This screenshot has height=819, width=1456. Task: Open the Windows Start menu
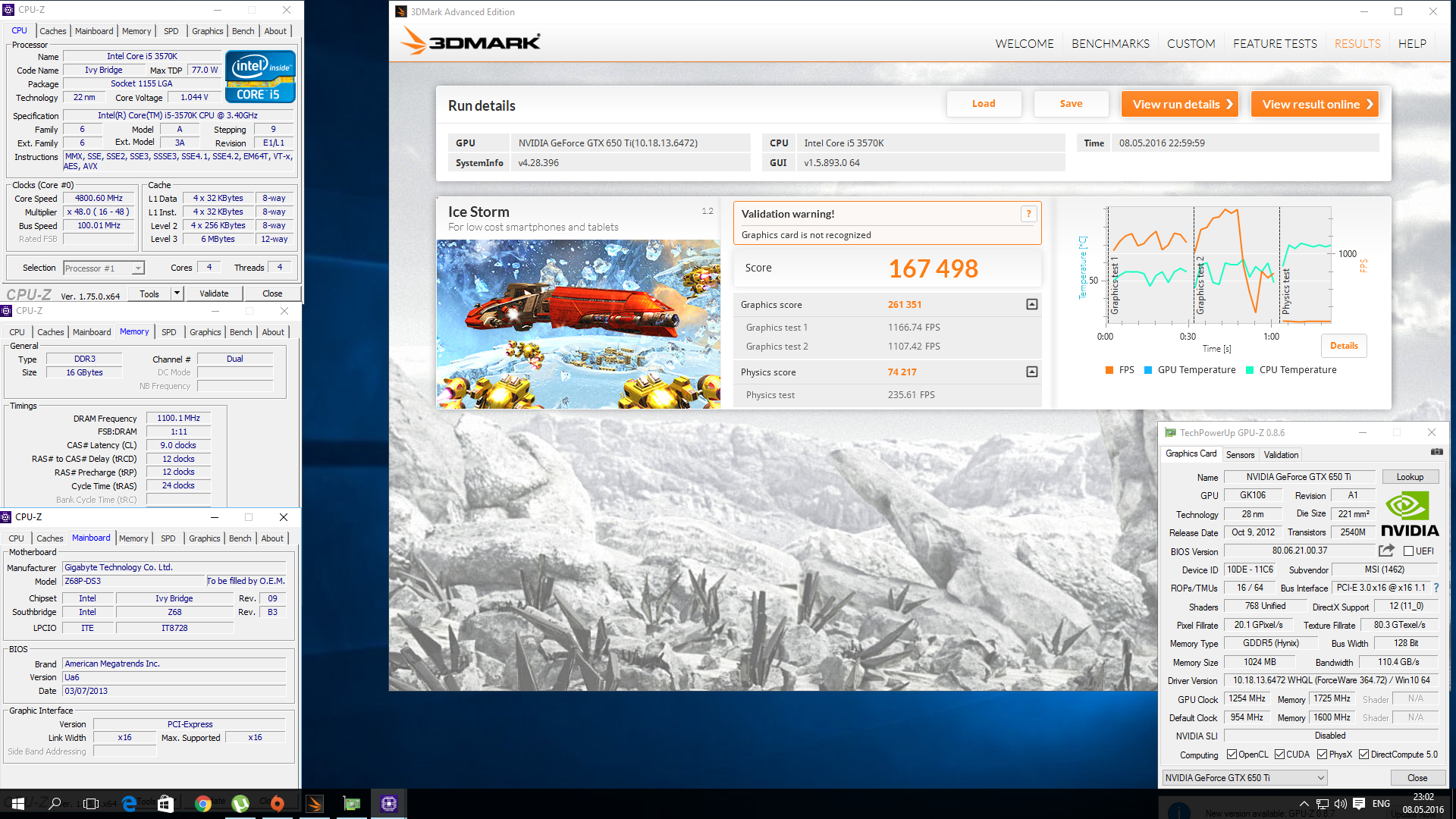[18, 804]
